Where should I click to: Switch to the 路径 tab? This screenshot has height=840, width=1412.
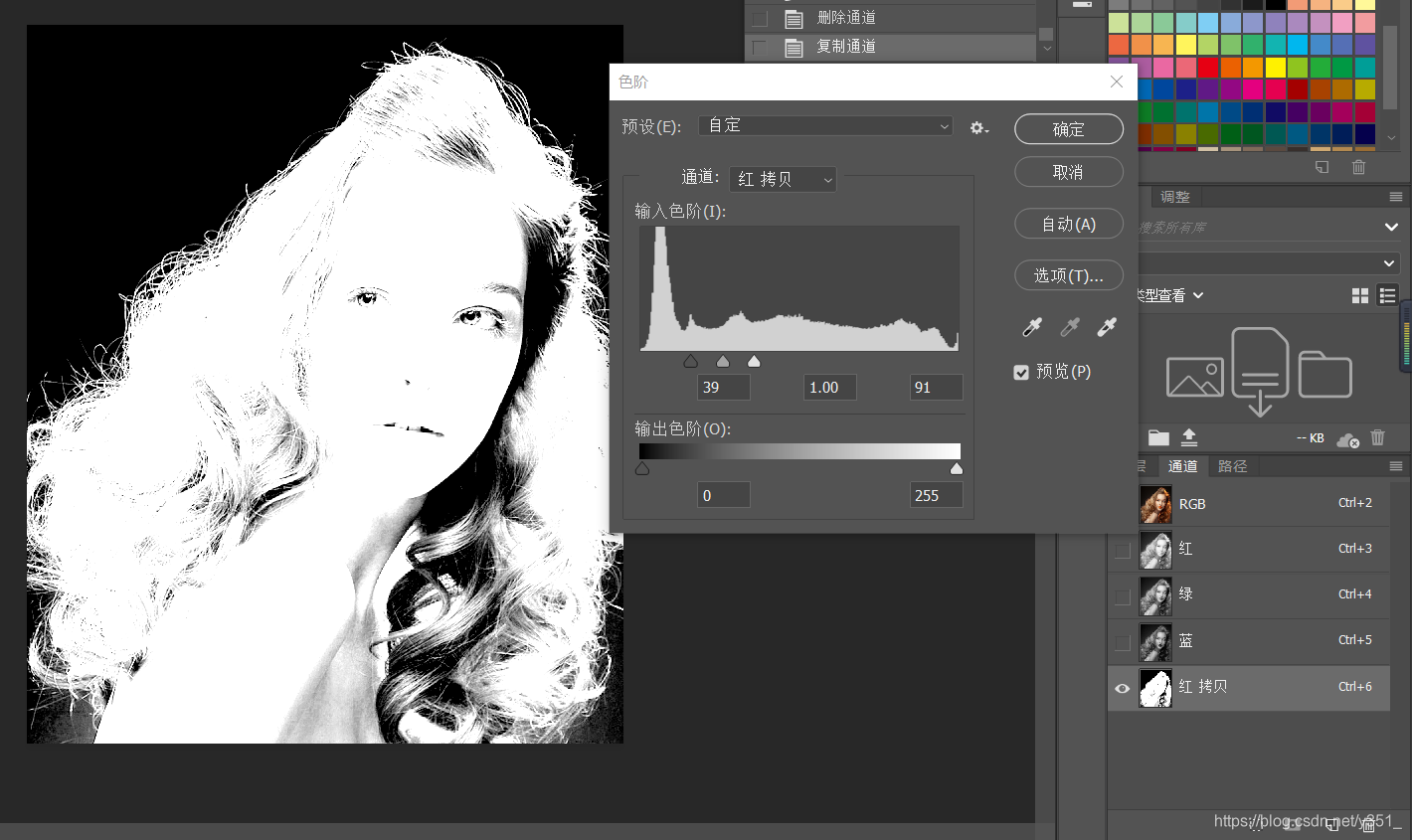1232,466
